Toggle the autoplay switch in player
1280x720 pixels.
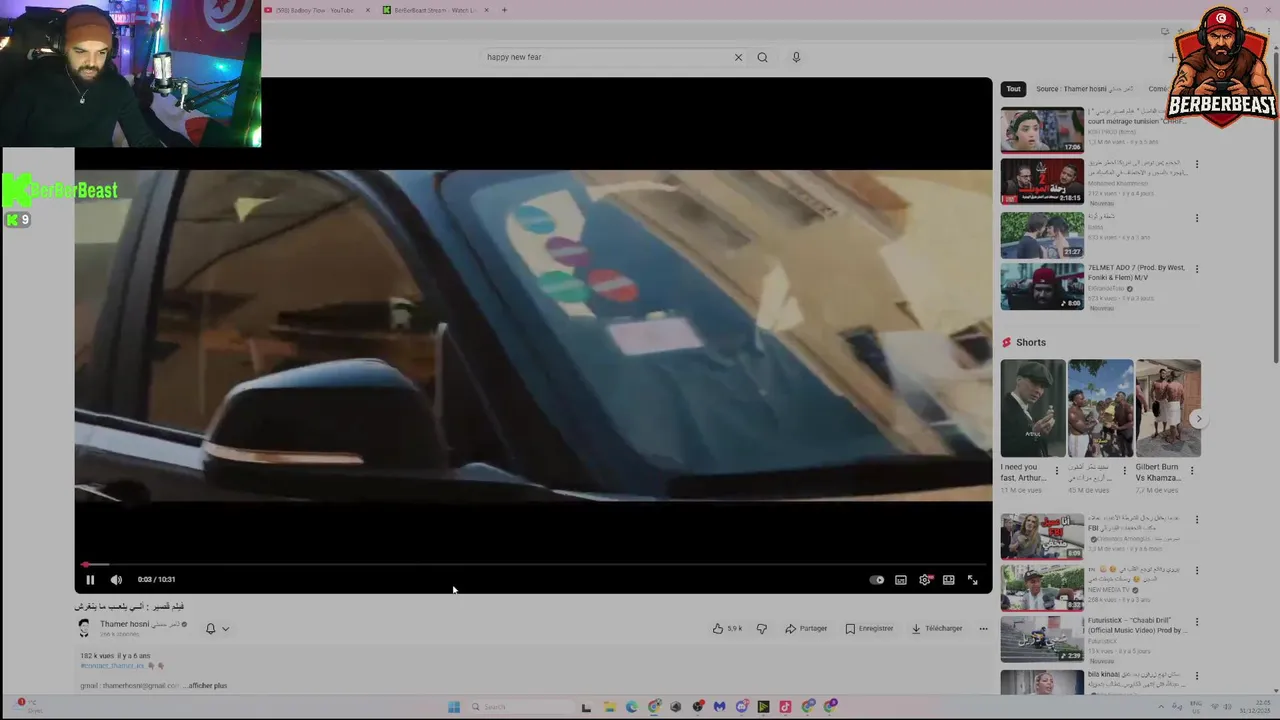877,580
